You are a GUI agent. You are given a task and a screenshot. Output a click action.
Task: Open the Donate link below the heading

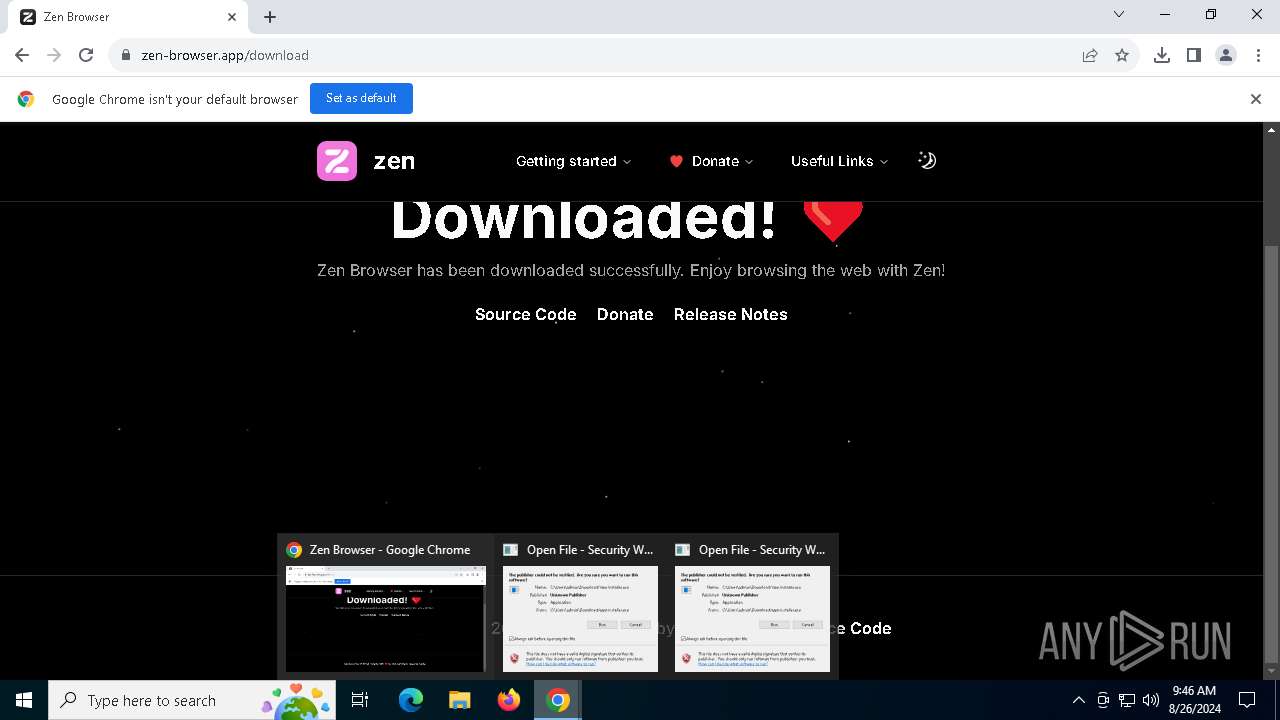coord(625,314)
